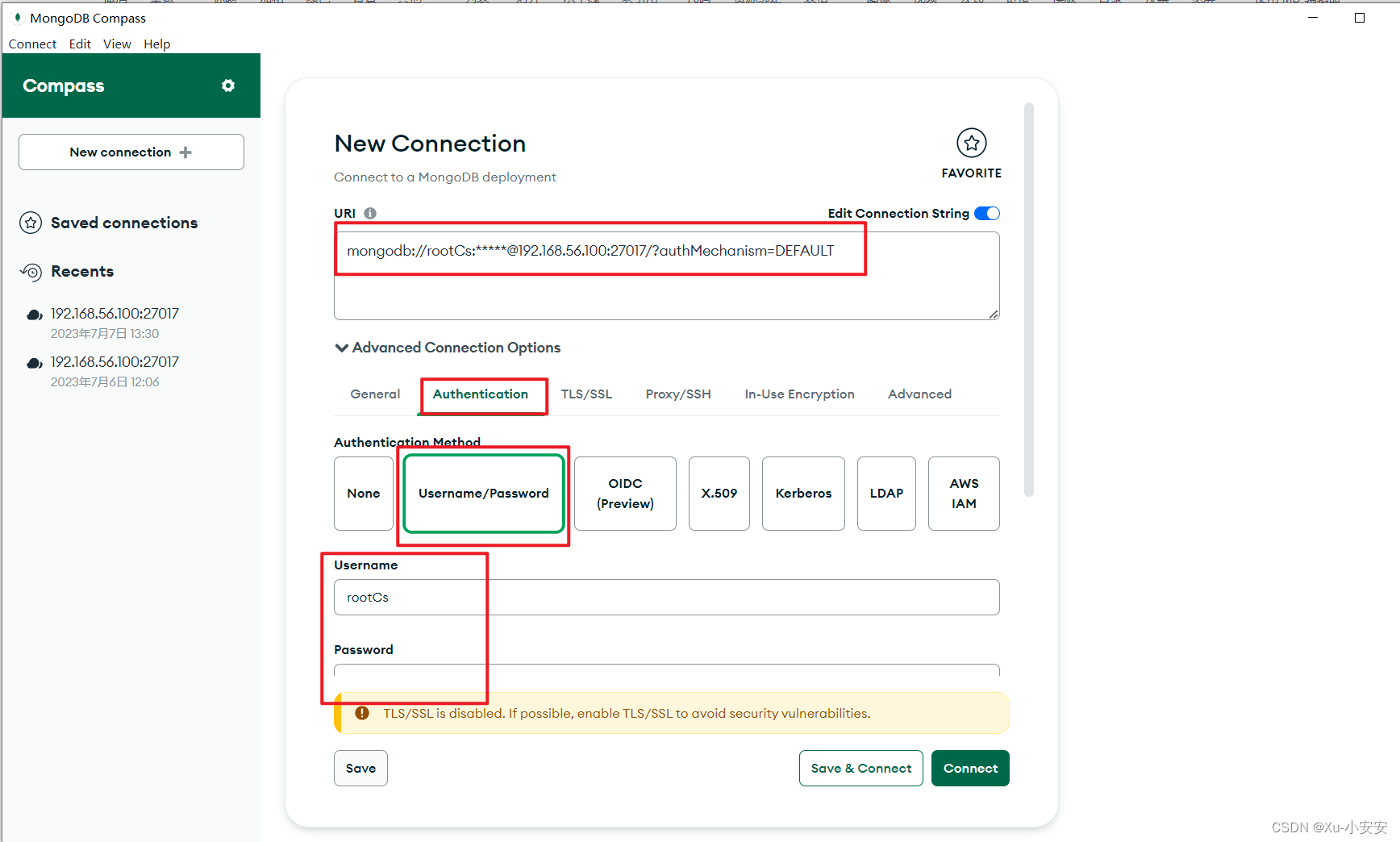Disable the Edit Connection String toggle

point(986,213)
